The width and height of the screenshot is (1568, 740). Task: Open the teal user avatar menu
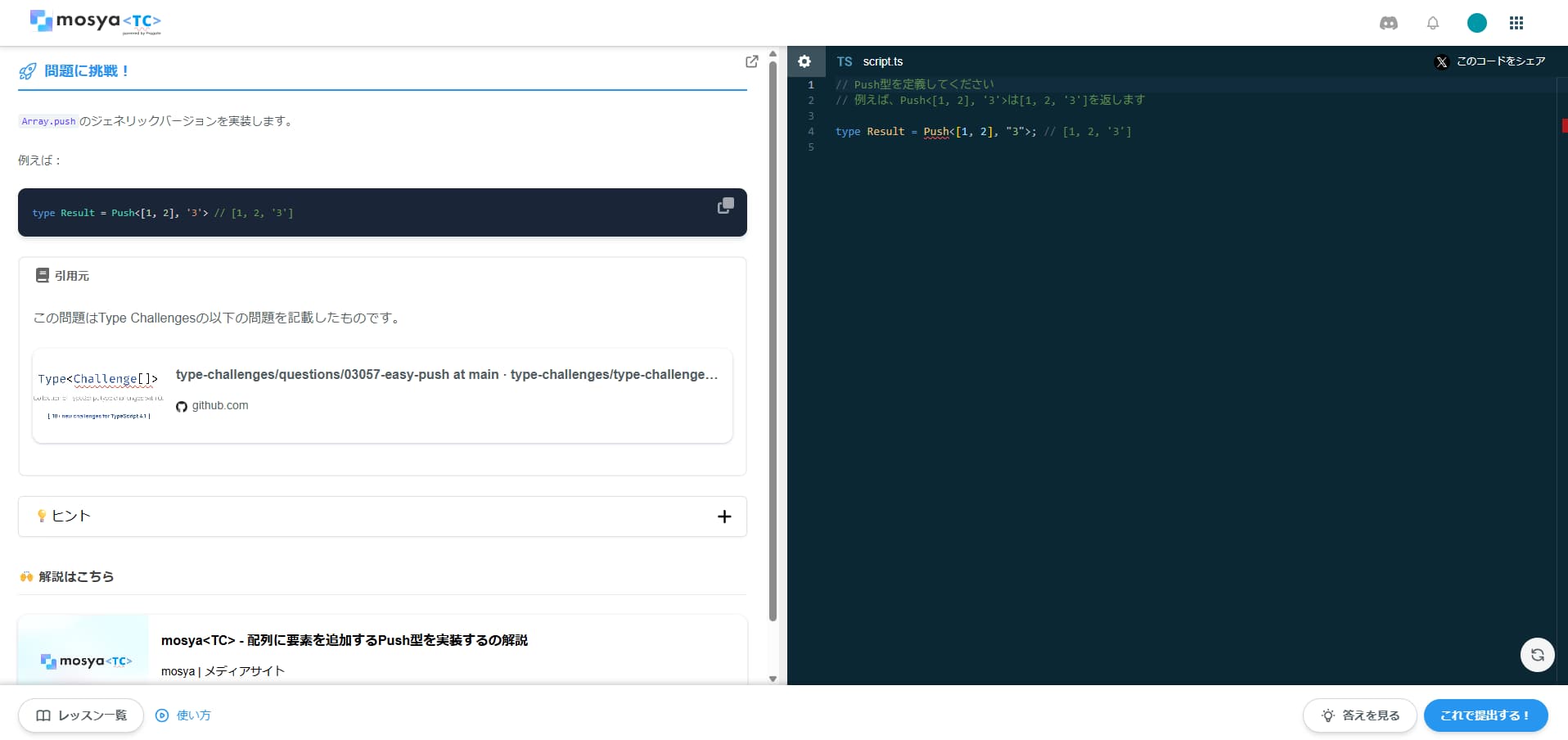point(1477,23)
